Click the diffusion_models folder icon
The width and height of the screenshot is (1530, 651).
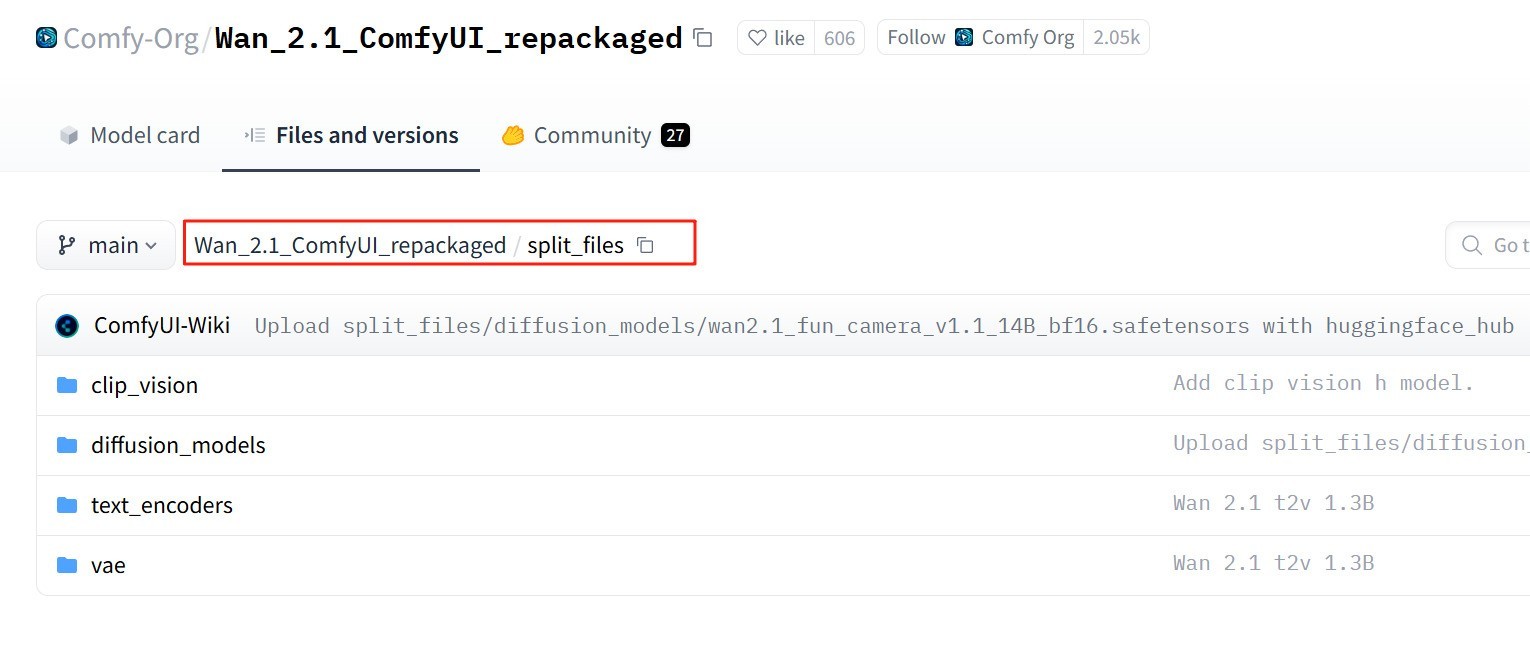coord(67,445)
